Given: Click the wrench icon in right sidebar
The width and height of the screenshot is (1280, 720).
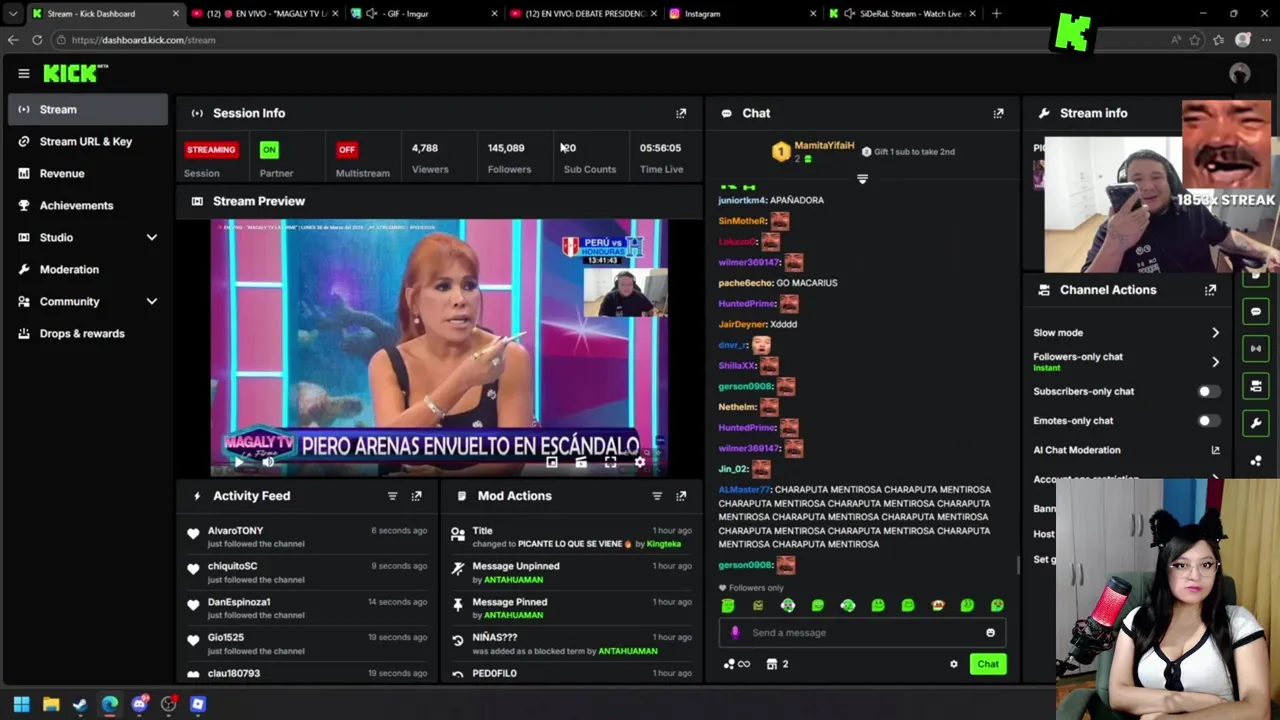Looking at the screenshot, I should tap(1256, 423).
